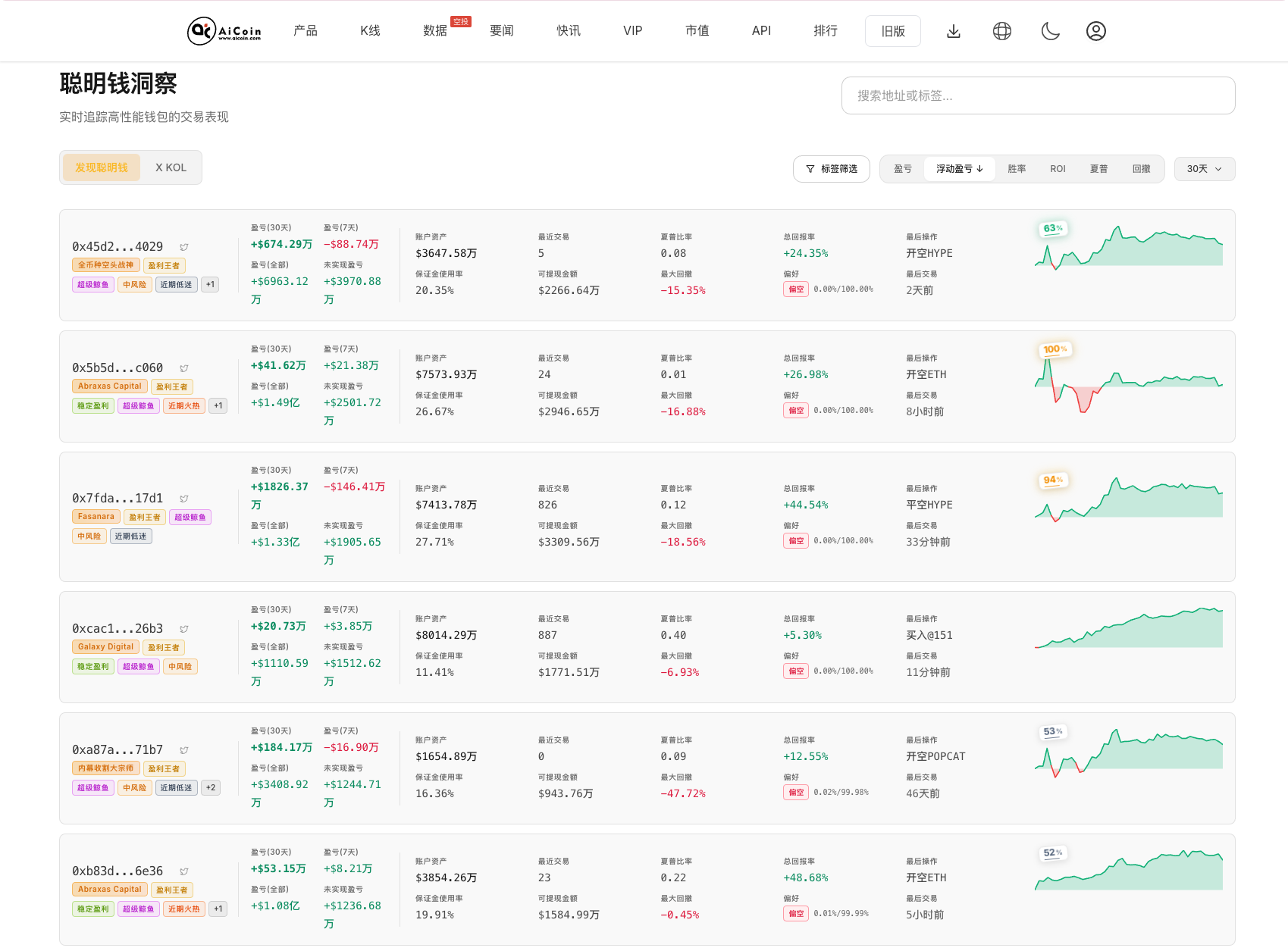Viewport: 1288px width, 951px height.
Task: Open the 标签筛选 filter dropdown
Action: [832, 169]
